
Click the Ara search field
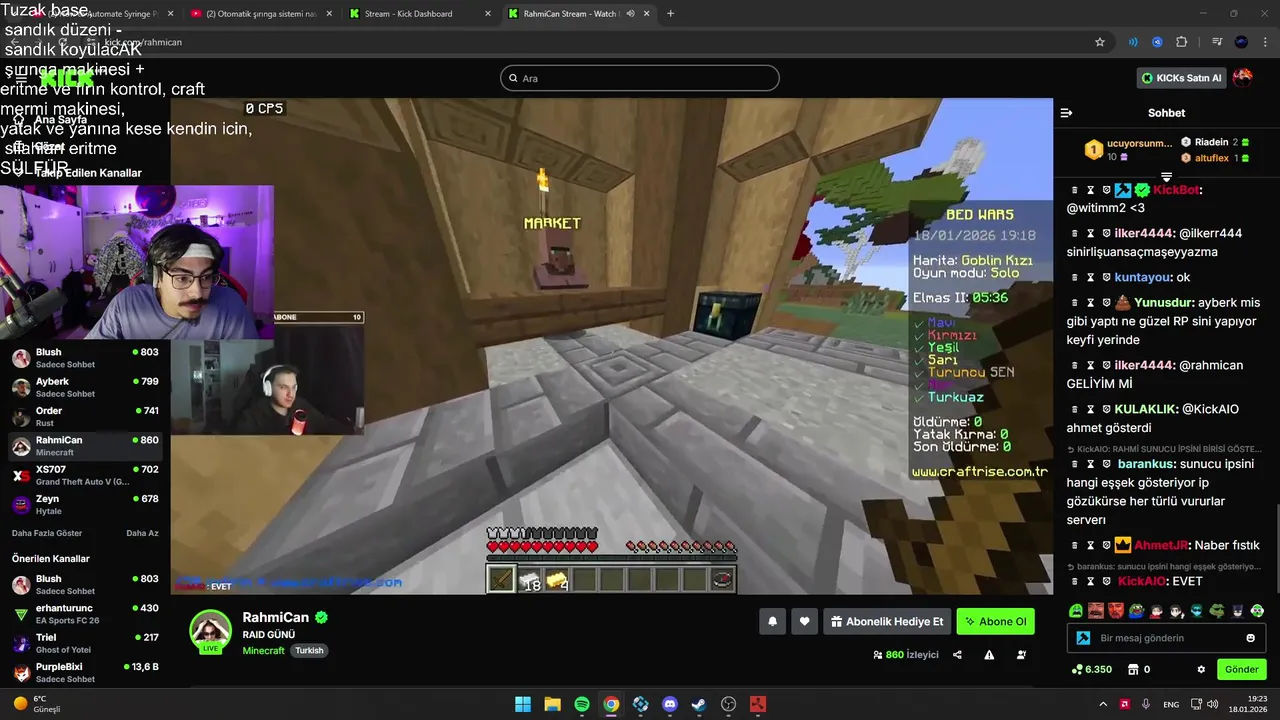(640, 78)
